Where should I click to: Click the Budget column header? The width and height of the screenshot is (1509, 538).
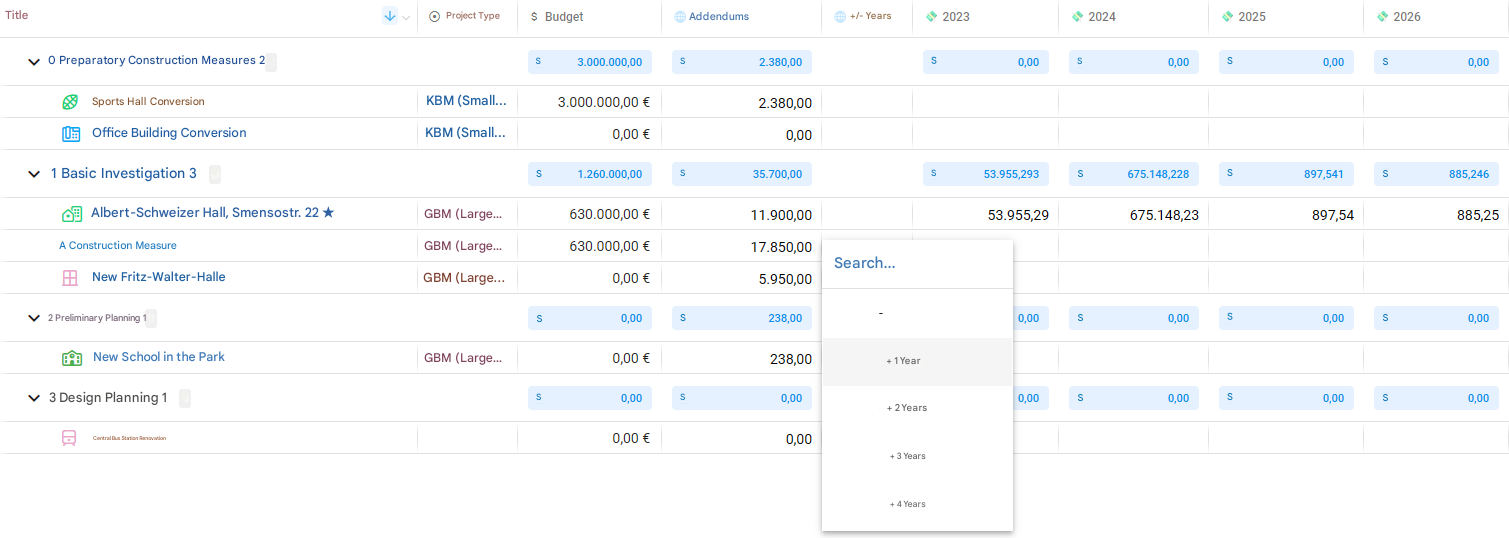click(x=564, y=17)
